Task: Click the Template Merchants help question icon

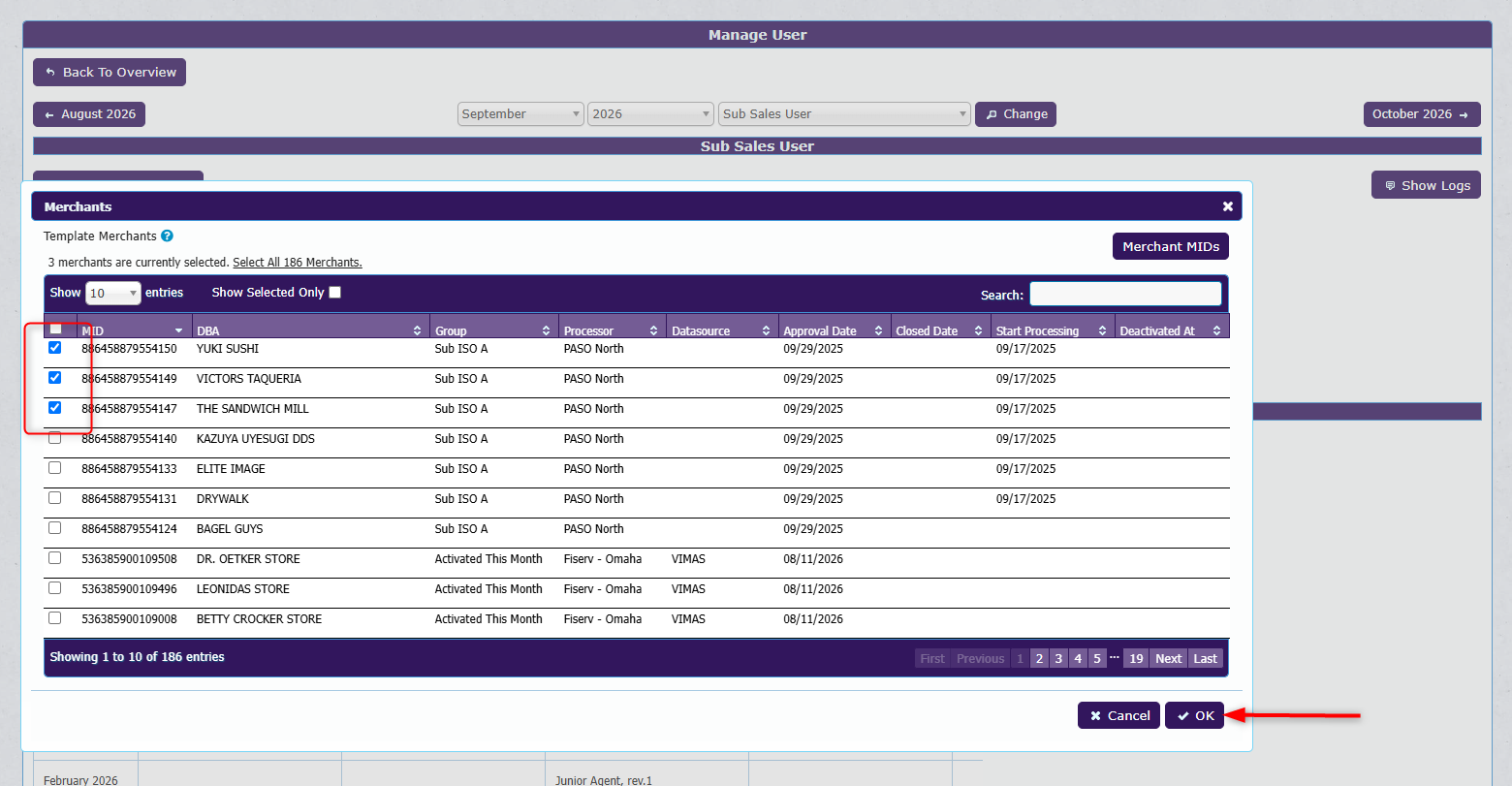Action: 167,236
